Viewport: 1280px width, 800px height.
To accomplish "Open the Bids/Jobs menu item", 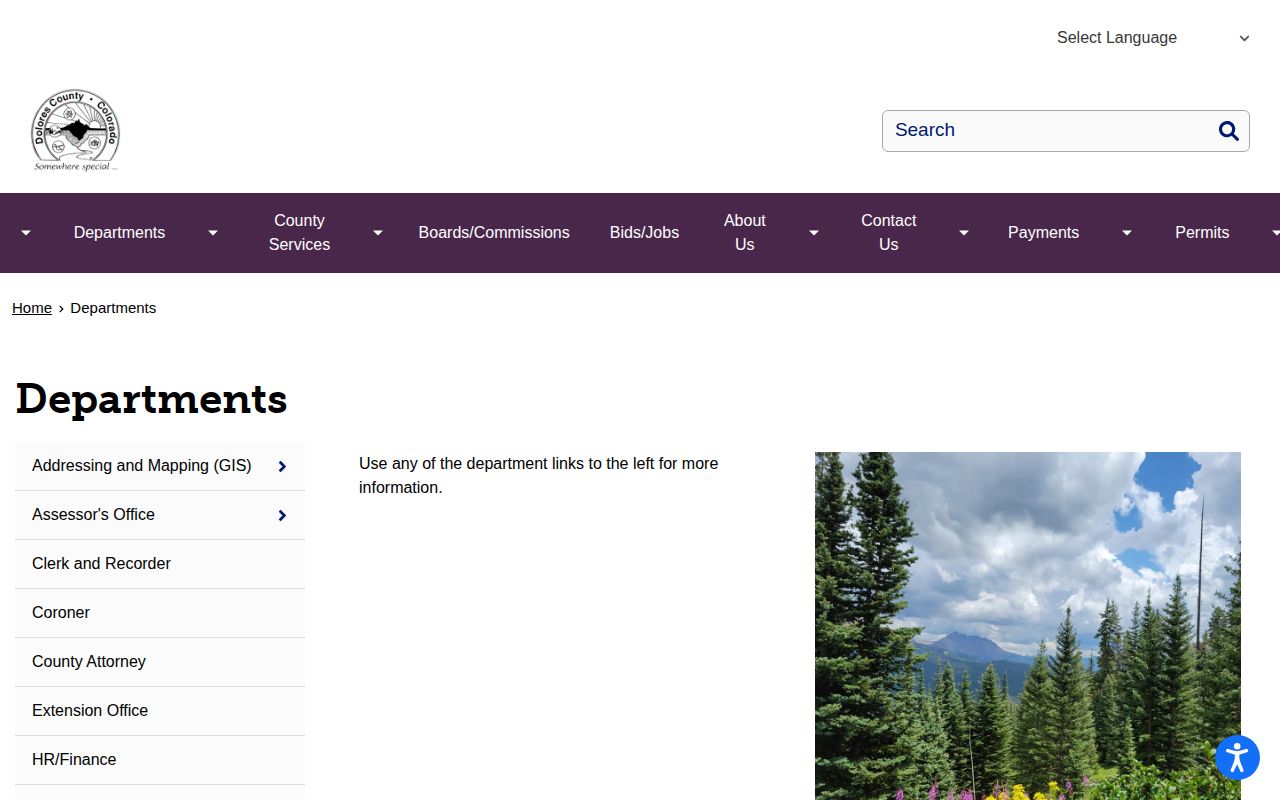I will pyautogui.click(x=644, y=233).
